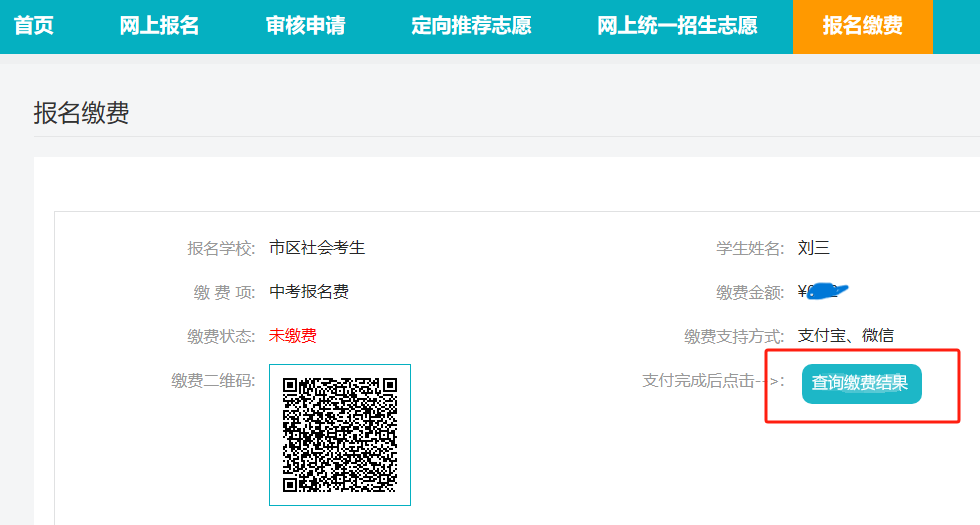
Task: Open the 首页 navigation tab
Action: click(33, 26)
